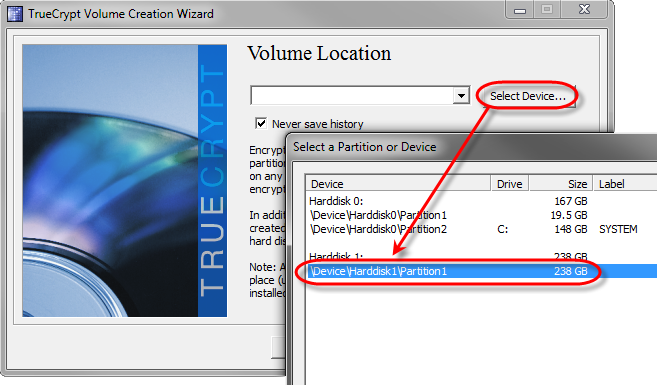Select \Device\Harddisk0\Partition1 row
The height and width of the screenshot is (385, 657).
(x=482, y=215)
